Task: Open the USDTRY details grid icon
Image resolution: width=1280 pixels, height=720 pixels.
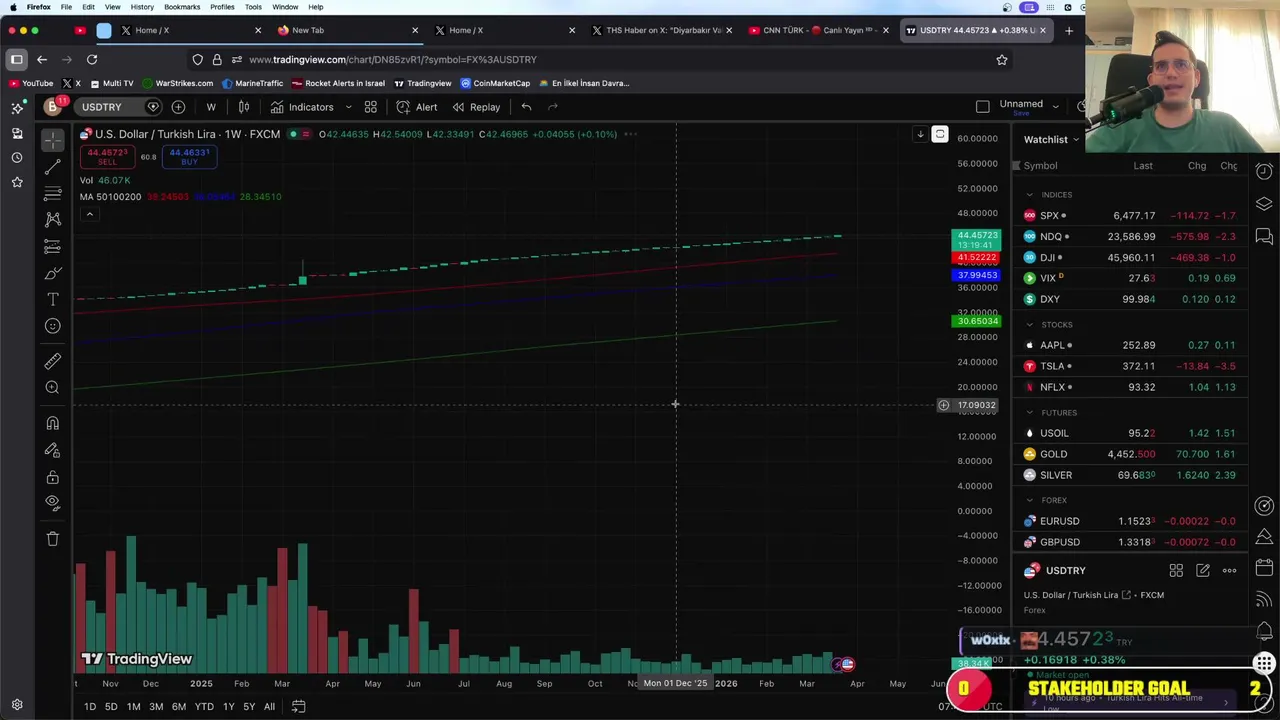Action: coord(1176,571)
